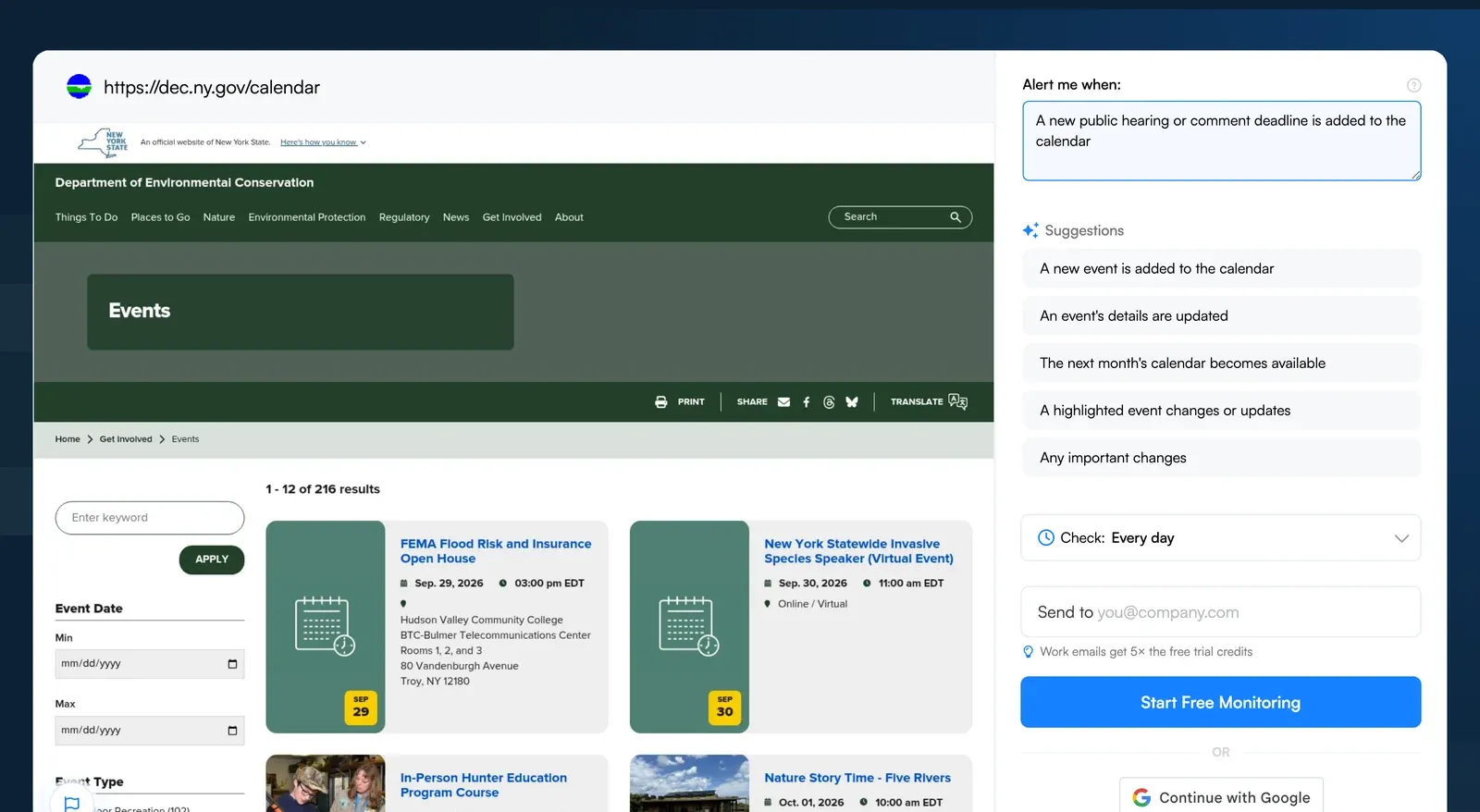
Task: Open Nature Story Time Five Rivers link
Action: tap(857, 778)
